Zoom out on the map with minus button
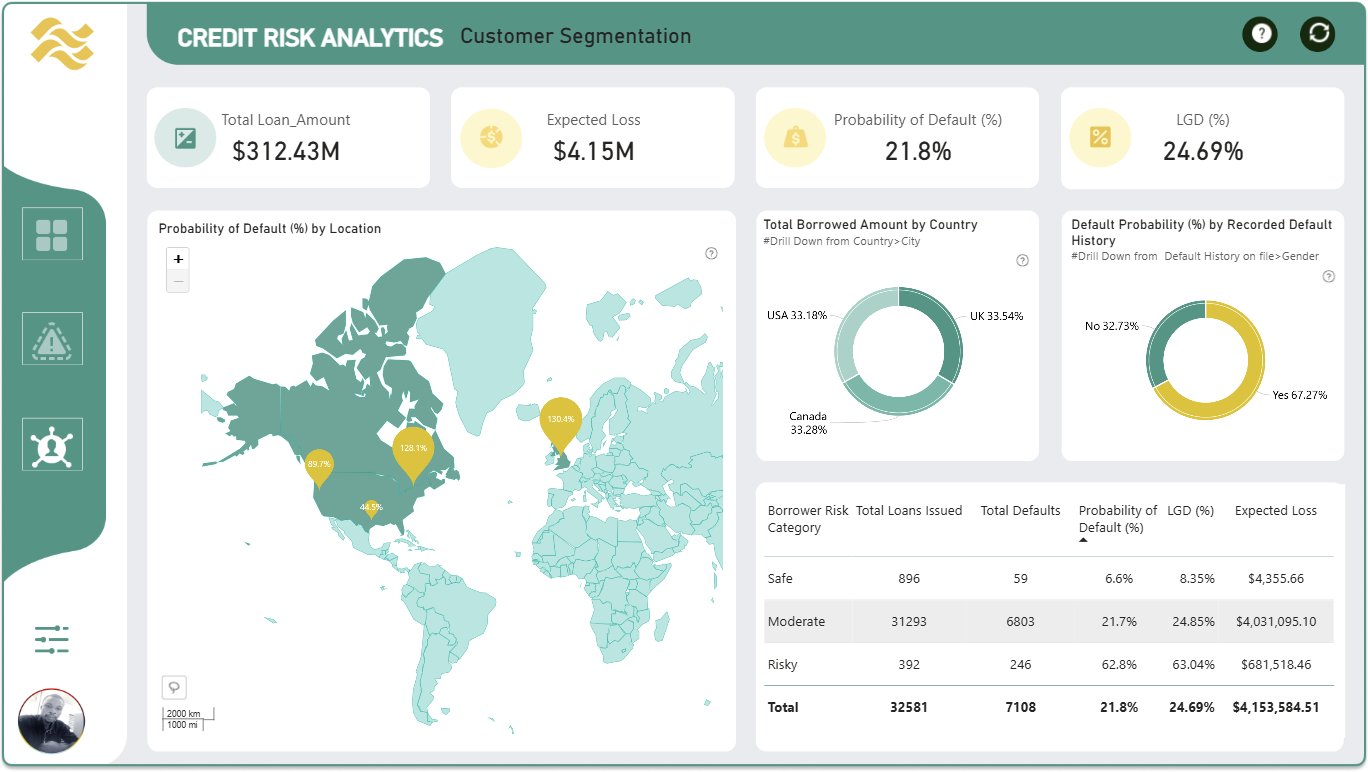This screenshot has width=1368, height=772. pos(178,282)
